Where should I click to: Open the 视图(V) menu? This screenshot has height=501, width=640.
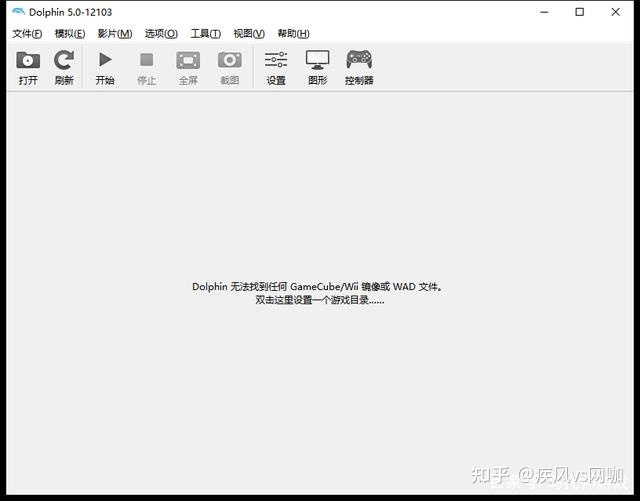coord(249,33)
